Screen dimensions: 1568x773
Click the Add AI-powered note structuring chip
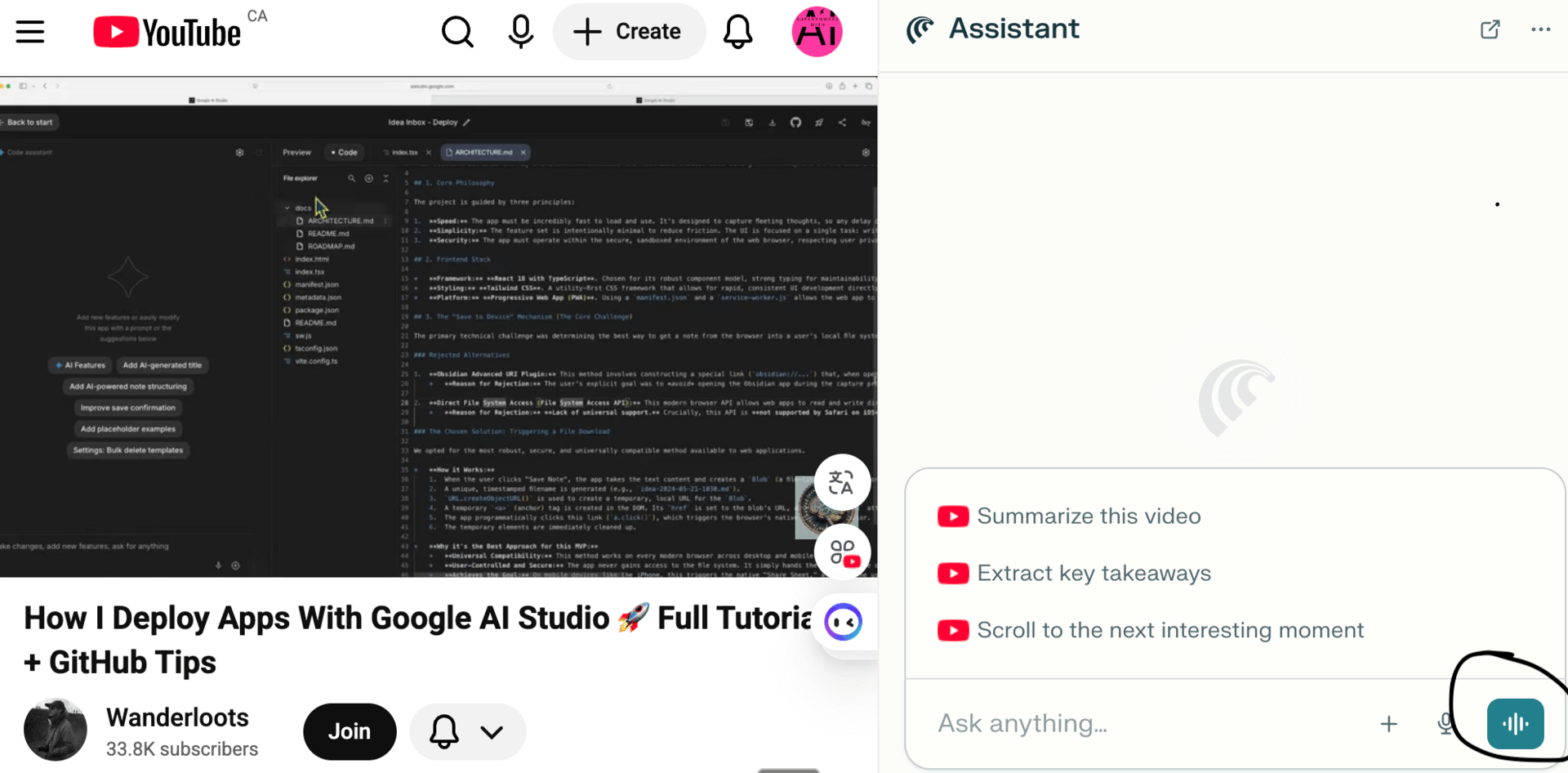pos(128,386)
